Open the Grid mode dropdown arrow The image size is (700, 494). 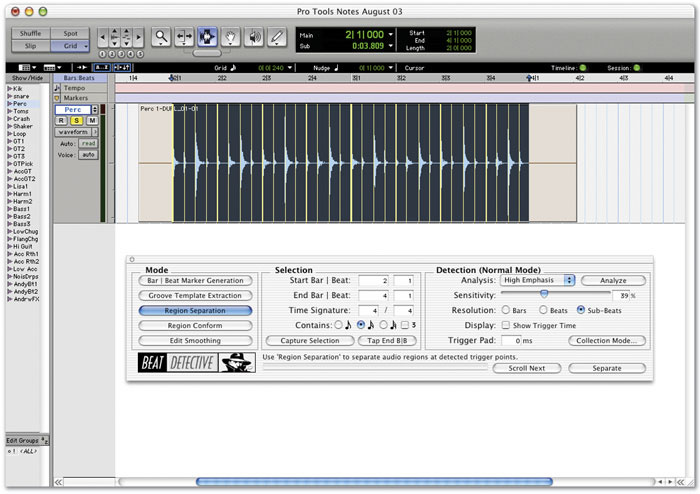tap(86, 46)
